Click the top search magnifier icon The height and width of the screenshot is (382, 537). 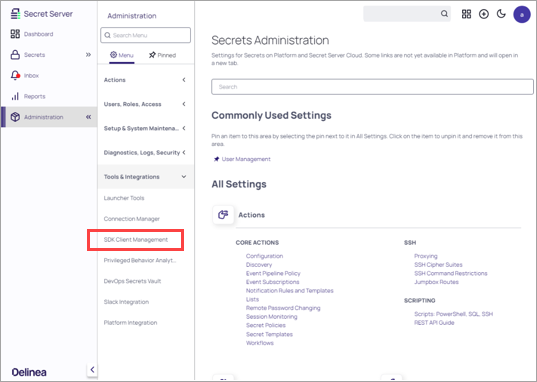444,14
